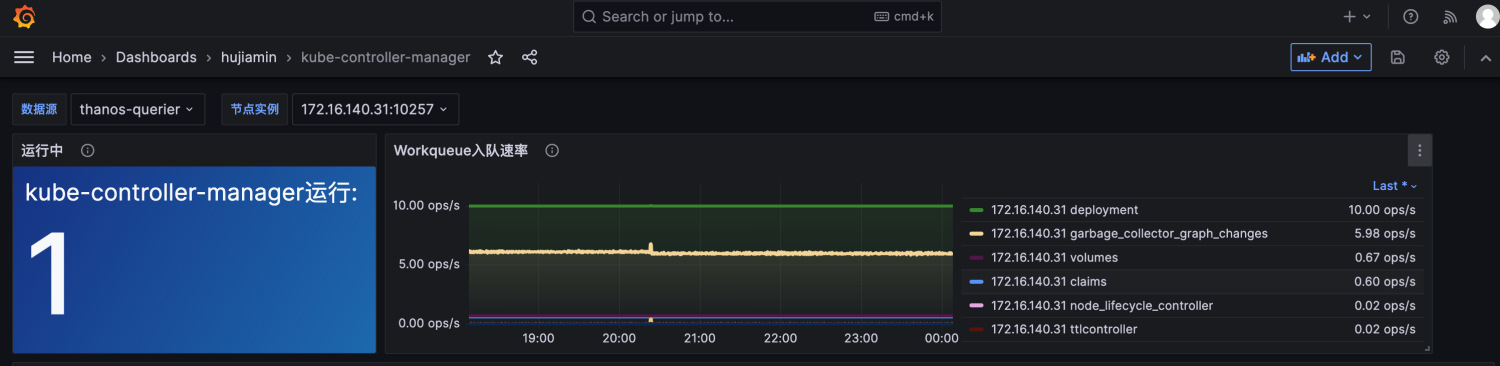Image resolution: width=1500 pixels, height=366 pixels.
Task: Click yellow garbage_collector color swatch
Action: click(977, 234)
